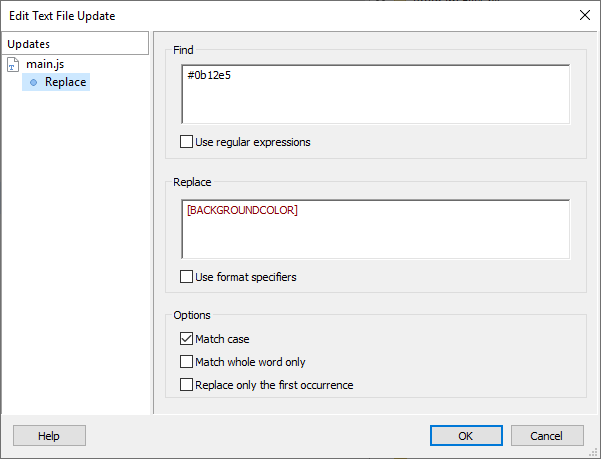
Task: Click into the Find text box
Action: [376, 94]
